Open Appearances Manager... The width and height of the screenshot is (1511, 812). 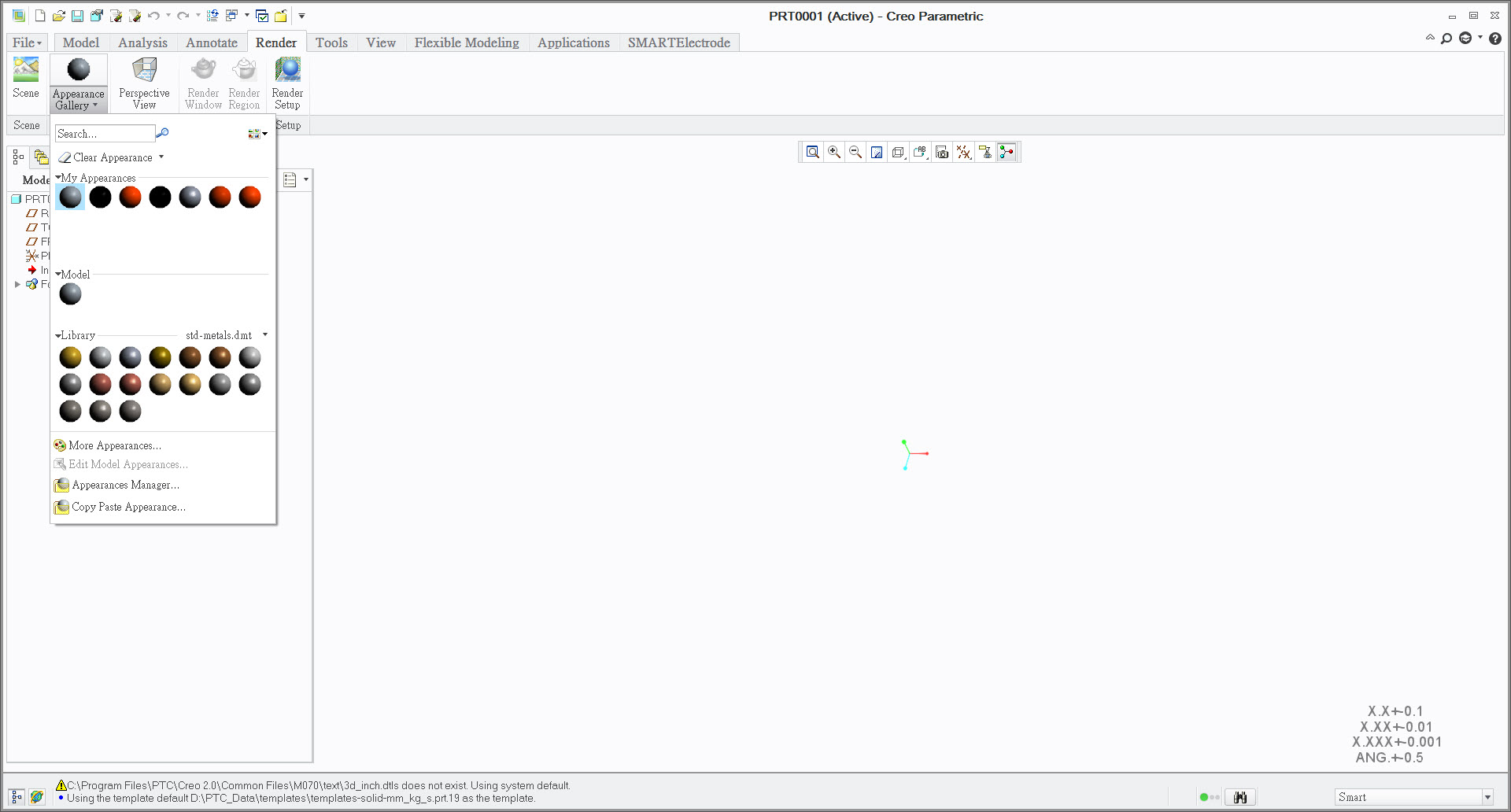tap(125, 485)
